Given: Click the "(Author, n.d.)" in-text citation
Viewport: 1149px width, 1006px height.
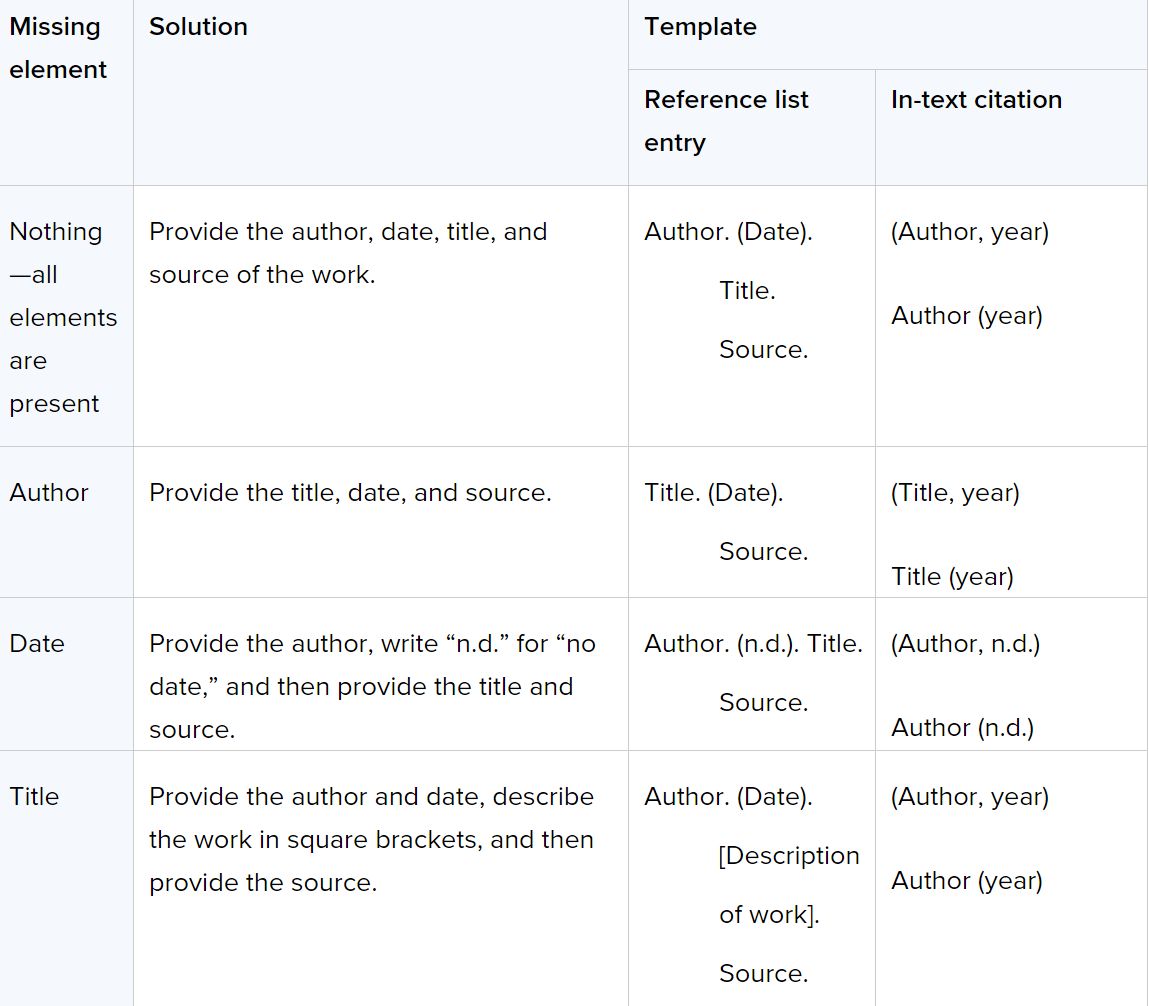Looking at the screenshot, I should click(x=965, y=644).
